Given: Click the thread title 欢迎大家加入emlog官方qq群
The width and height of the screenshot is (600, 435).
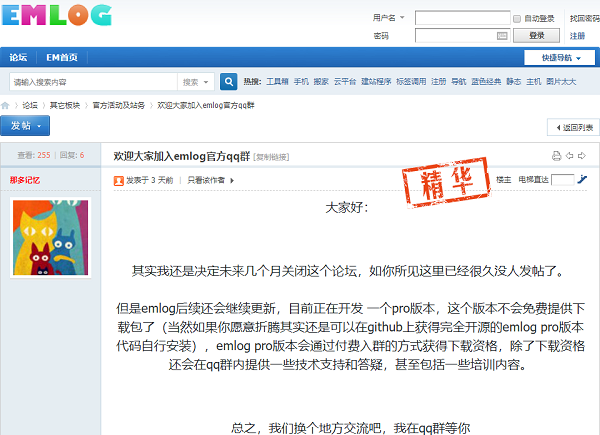Looking at the screenshot, I should [182, 156].
